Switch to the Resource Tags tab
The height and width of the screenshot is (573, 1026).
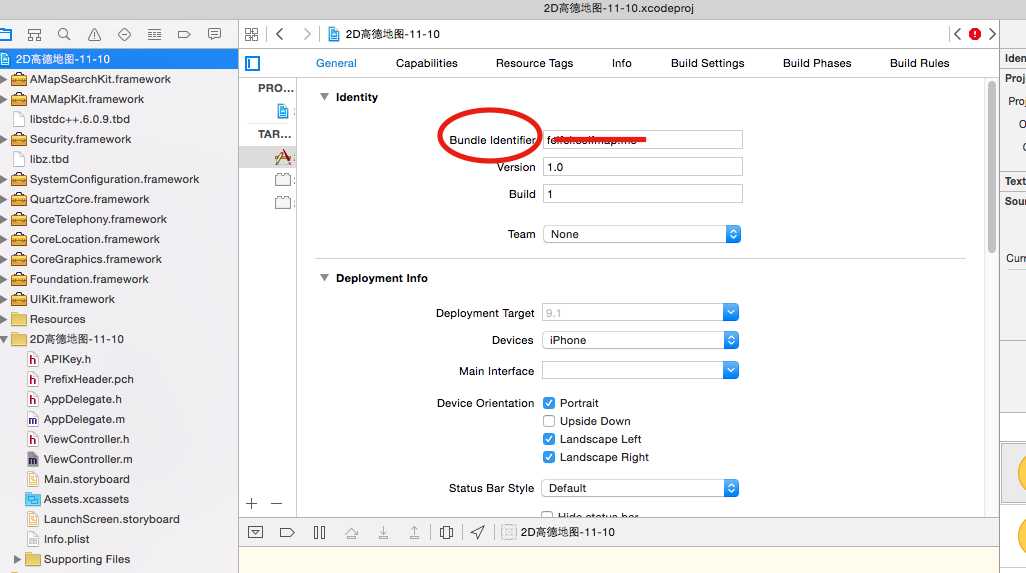point(534,63)
